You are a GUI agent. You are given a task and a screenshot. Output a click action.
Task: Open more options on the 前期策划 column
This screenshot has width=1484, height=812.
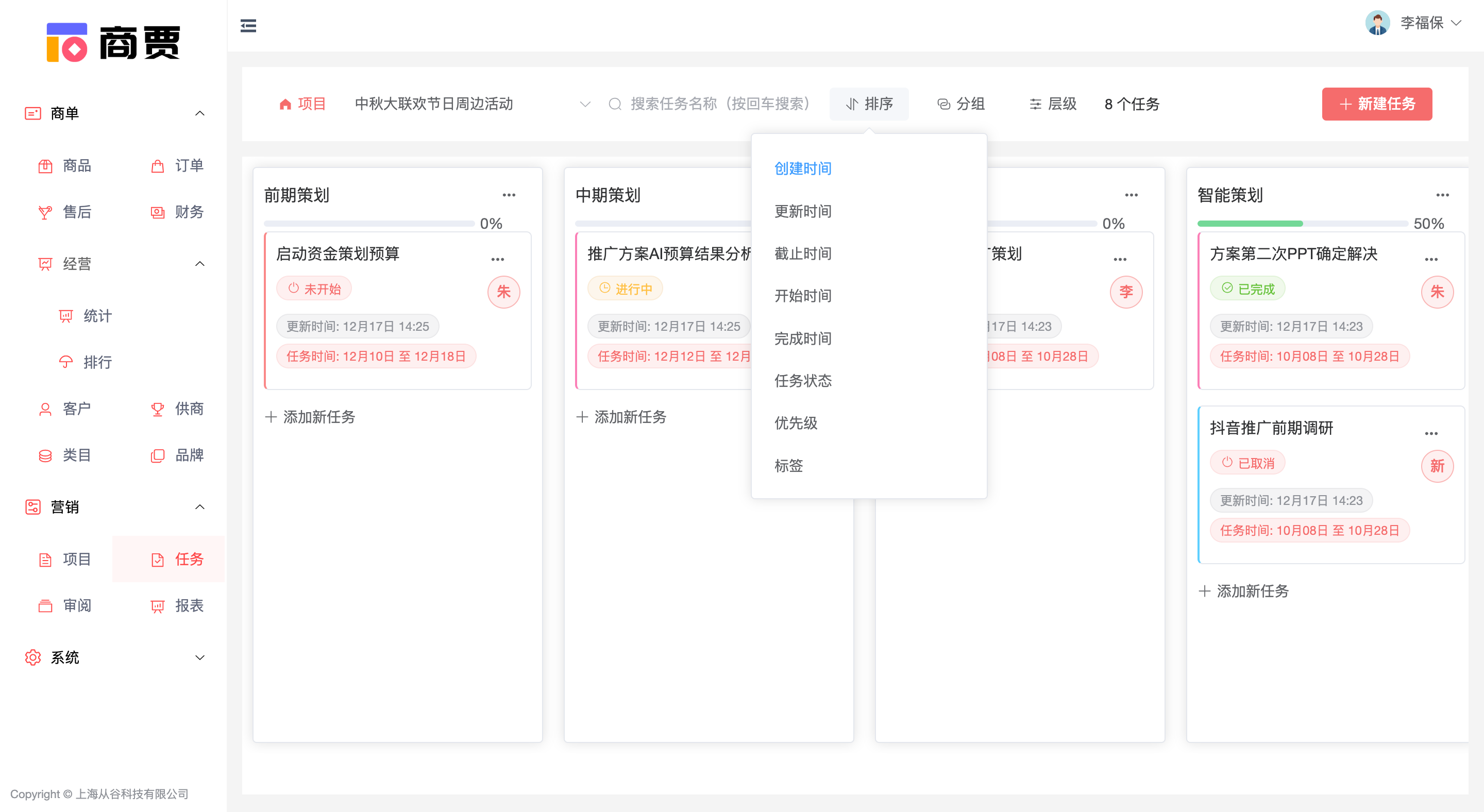coord(509,195)
